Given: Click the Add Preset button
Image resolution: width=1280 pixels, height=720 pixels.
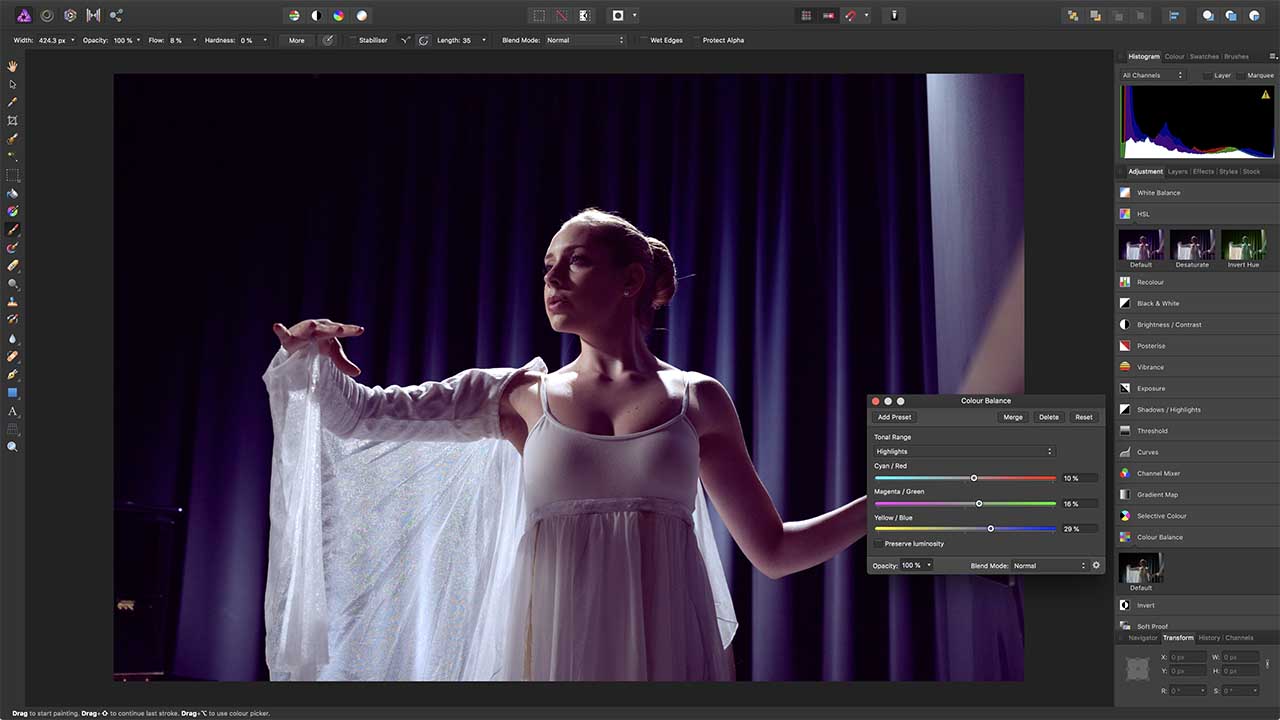Looking at the screenshot, I should [894, 417].
